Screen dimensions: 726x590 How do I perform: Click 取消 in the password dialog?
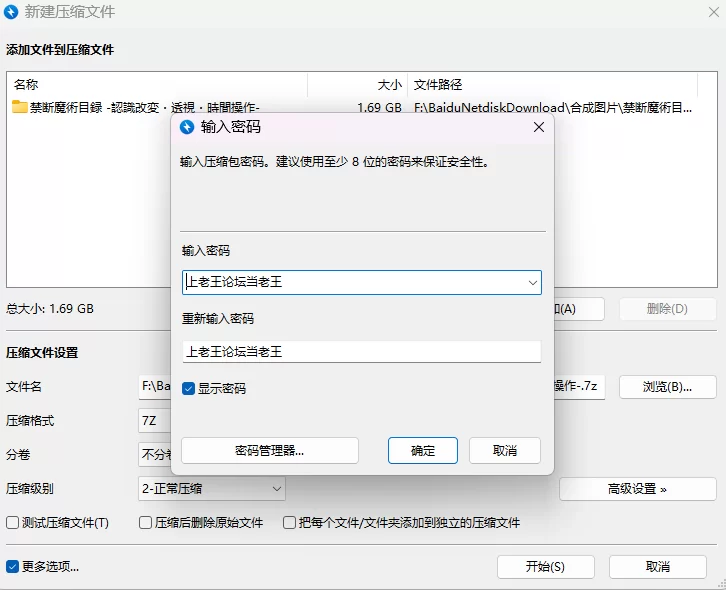click(x=505, y=451)
